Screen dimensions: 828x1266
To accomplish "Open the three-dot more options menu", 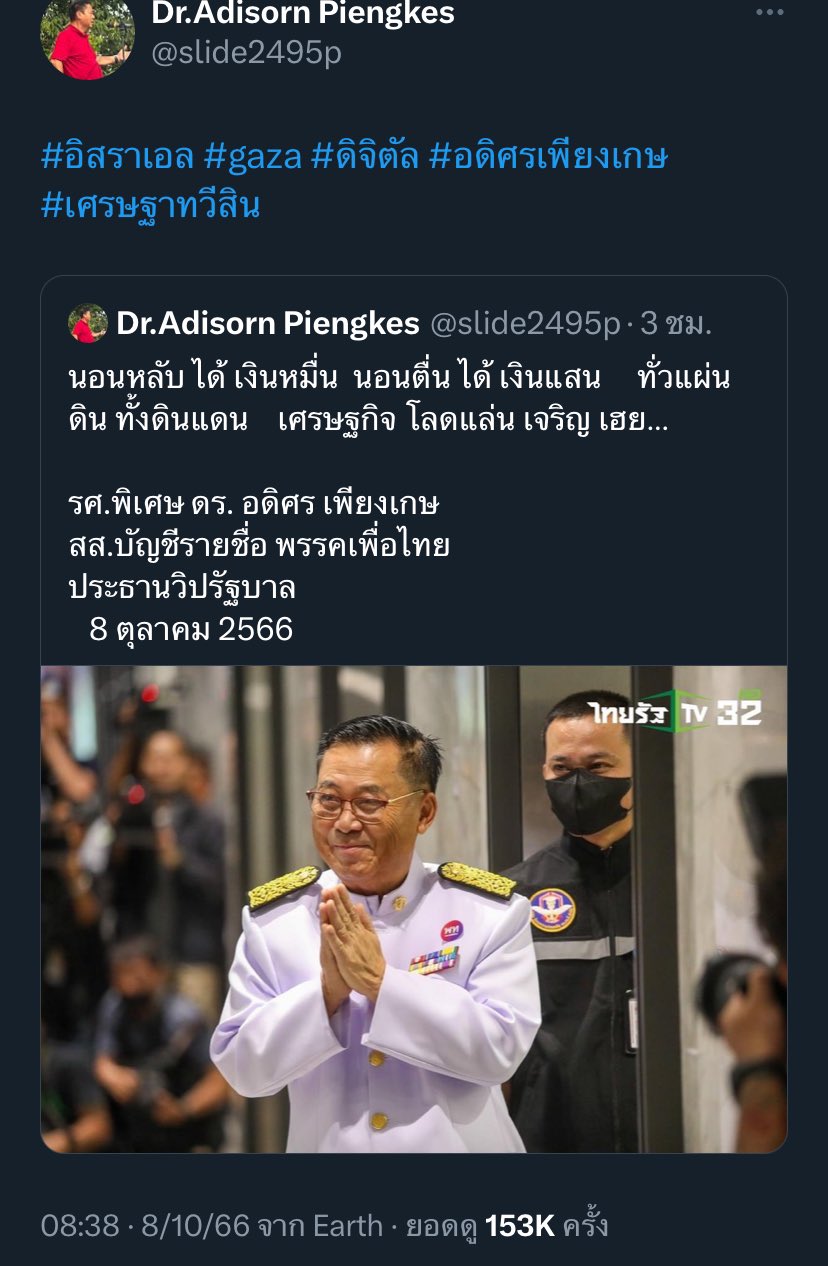I will [x=770, y=13].
